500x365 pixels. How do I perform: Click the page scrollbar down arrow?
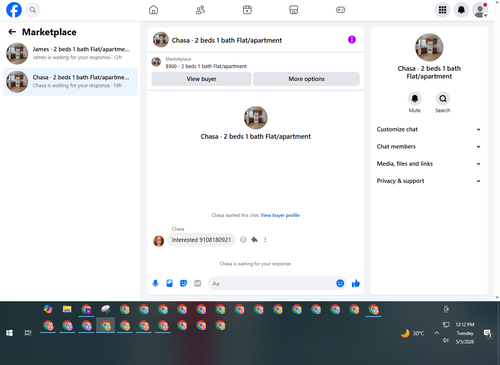tap(497, 297)
